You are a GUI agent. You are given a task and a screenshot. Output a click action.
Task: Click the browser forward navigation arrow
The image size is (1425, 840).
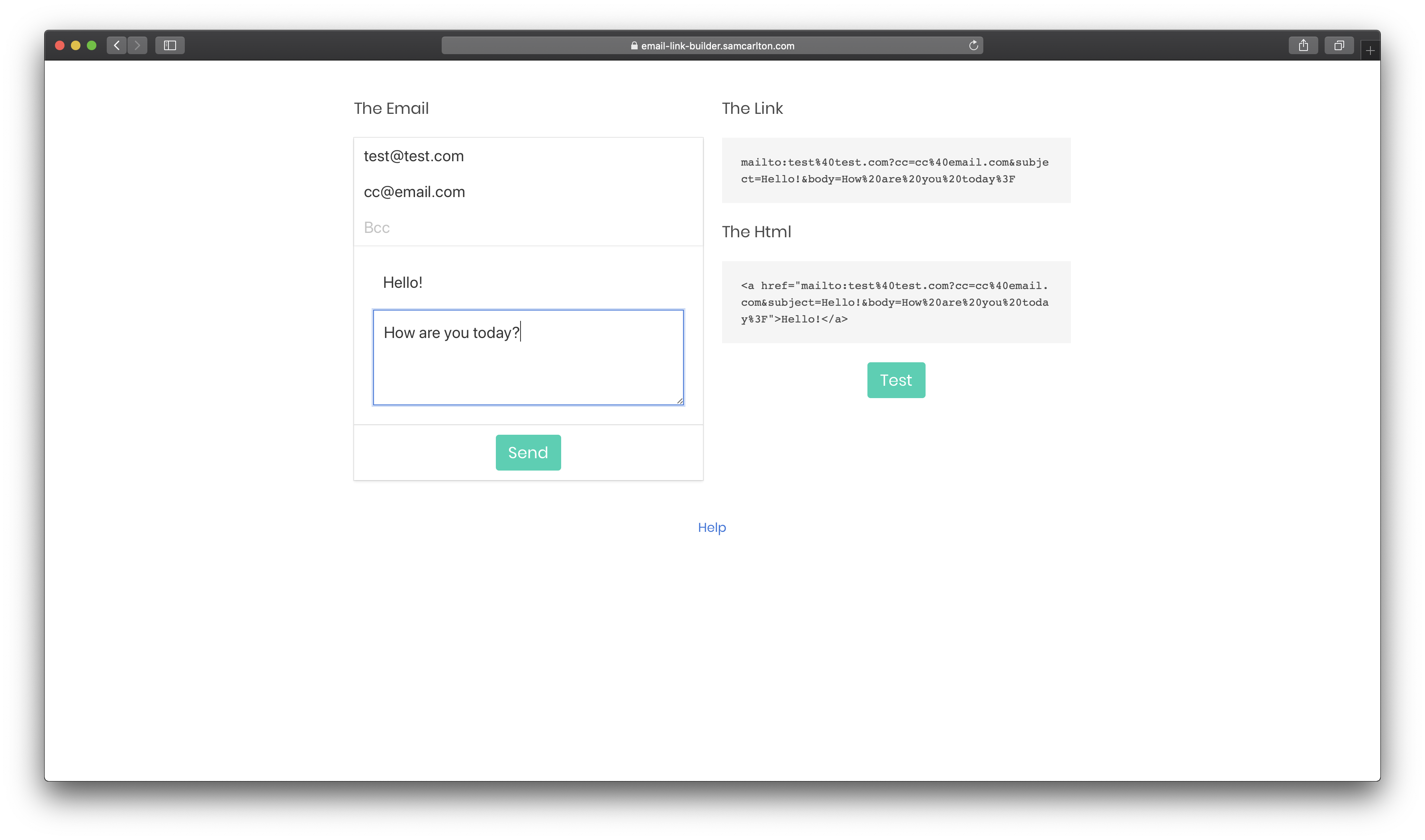(x=137, y=45)
